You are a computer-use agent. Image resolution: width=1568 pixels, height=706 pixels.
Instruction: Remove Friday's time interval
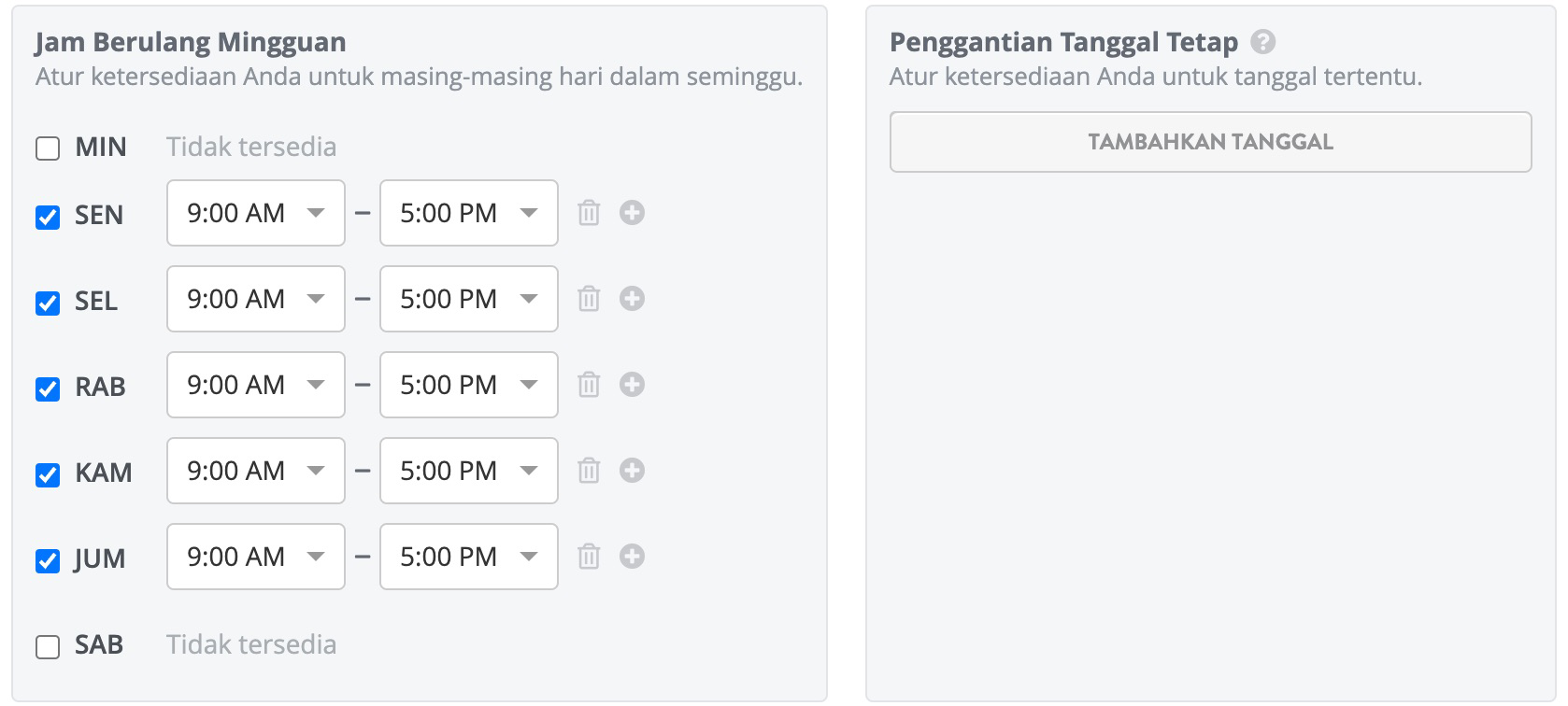[588, 557]
